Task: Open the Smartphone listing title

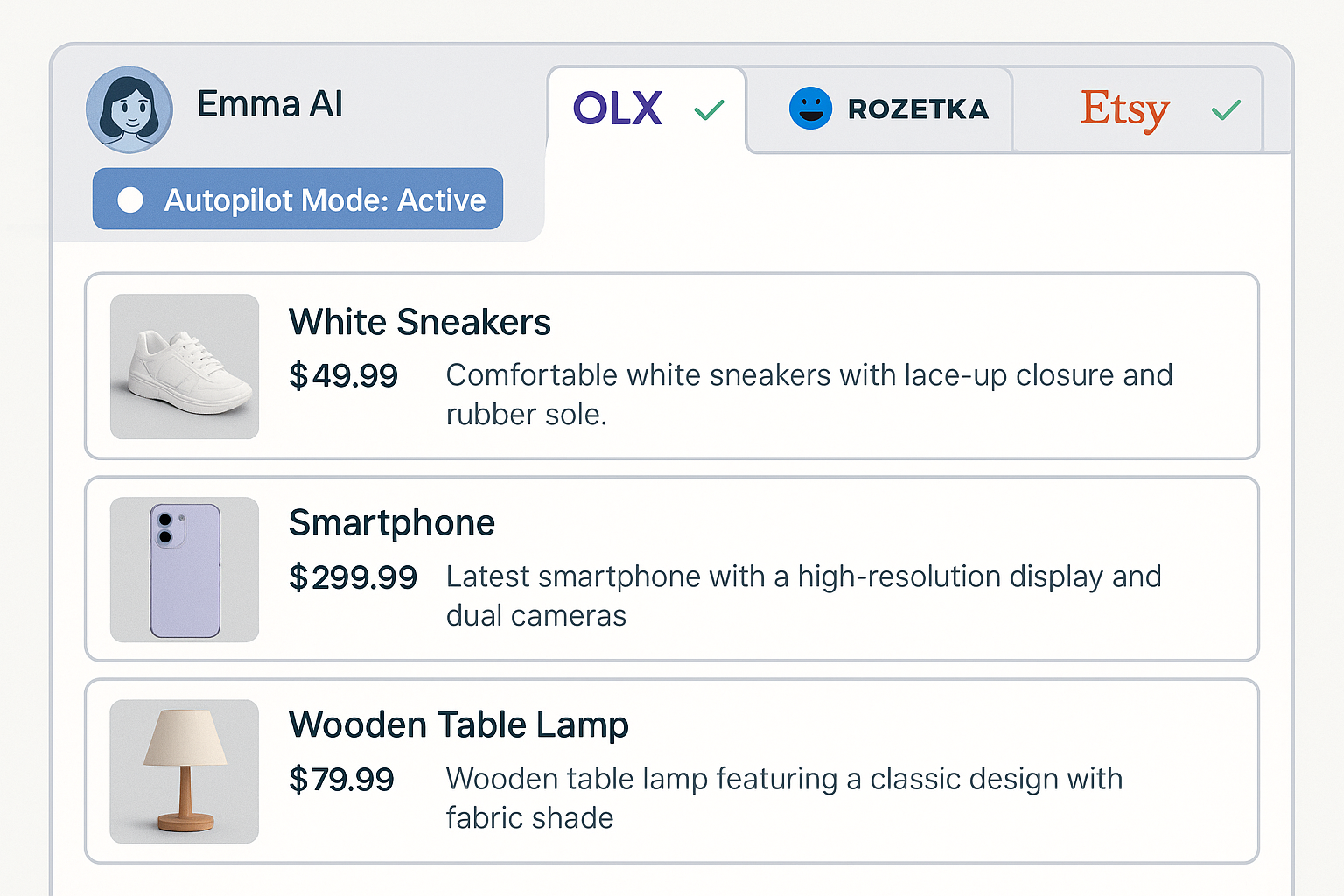Action: (392, 523)
